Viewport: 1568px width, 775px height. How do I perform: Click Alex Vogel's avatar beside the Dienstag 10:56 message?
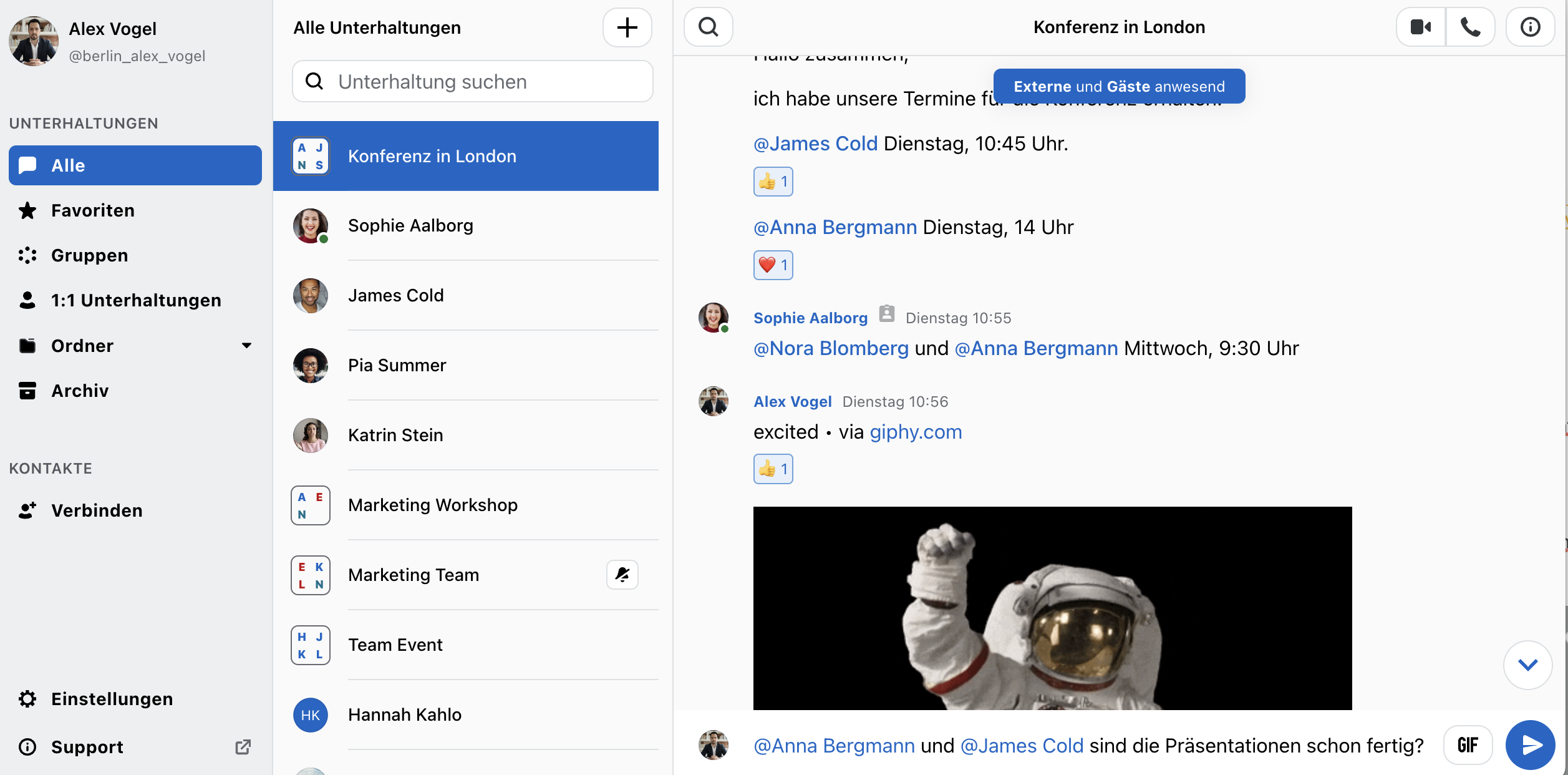tap(714, 401)
